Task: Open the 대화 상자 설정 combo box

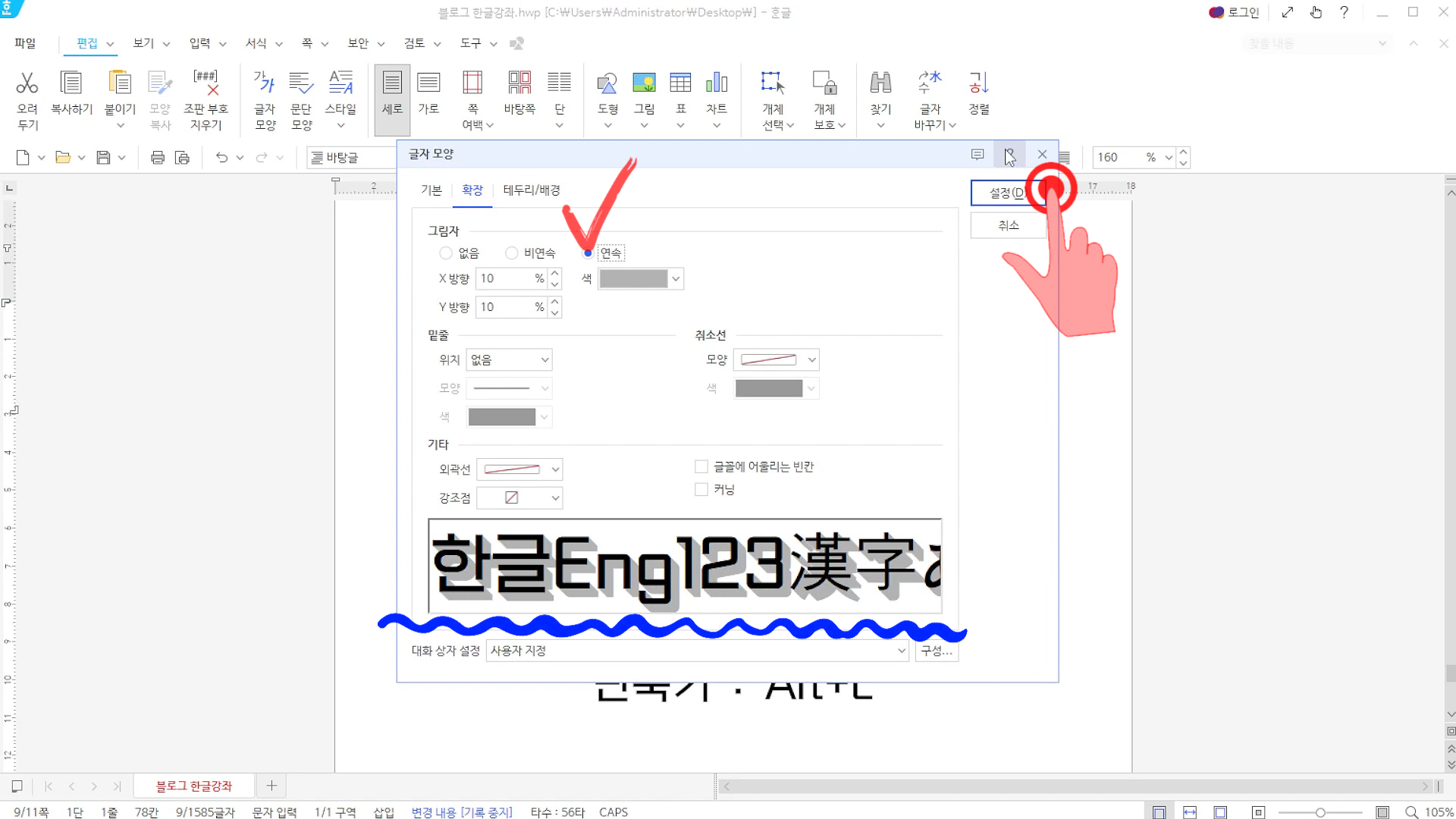Action: click(x=696, y=651)
